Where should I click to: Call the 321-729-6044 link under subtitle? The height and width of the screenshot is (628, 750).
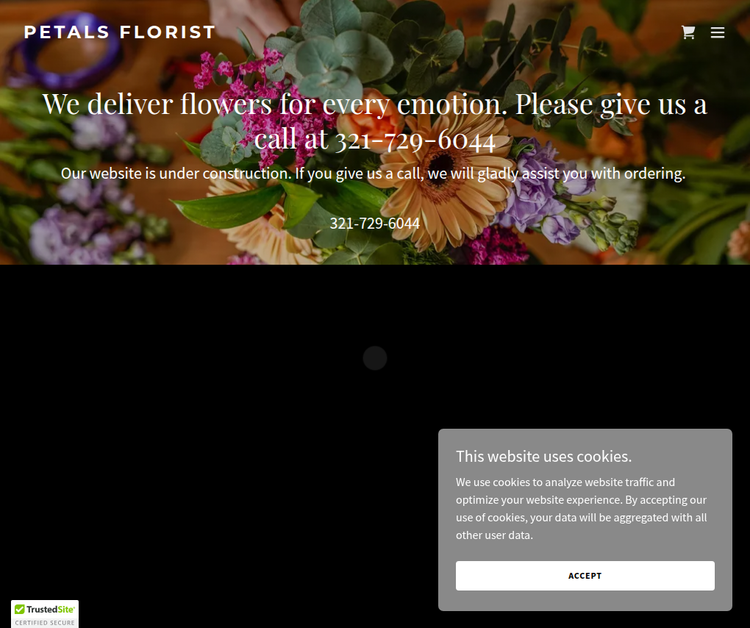coord(375,223)
